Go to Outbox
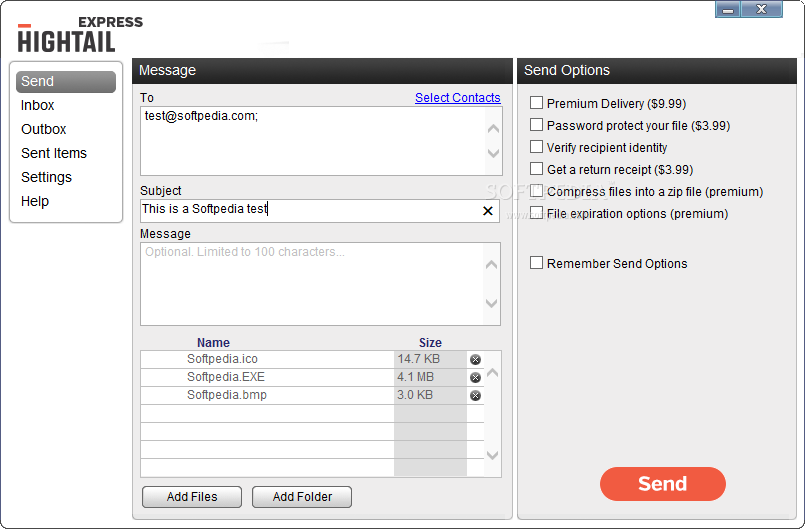The image size is (805, 529). tap(44, 129)
